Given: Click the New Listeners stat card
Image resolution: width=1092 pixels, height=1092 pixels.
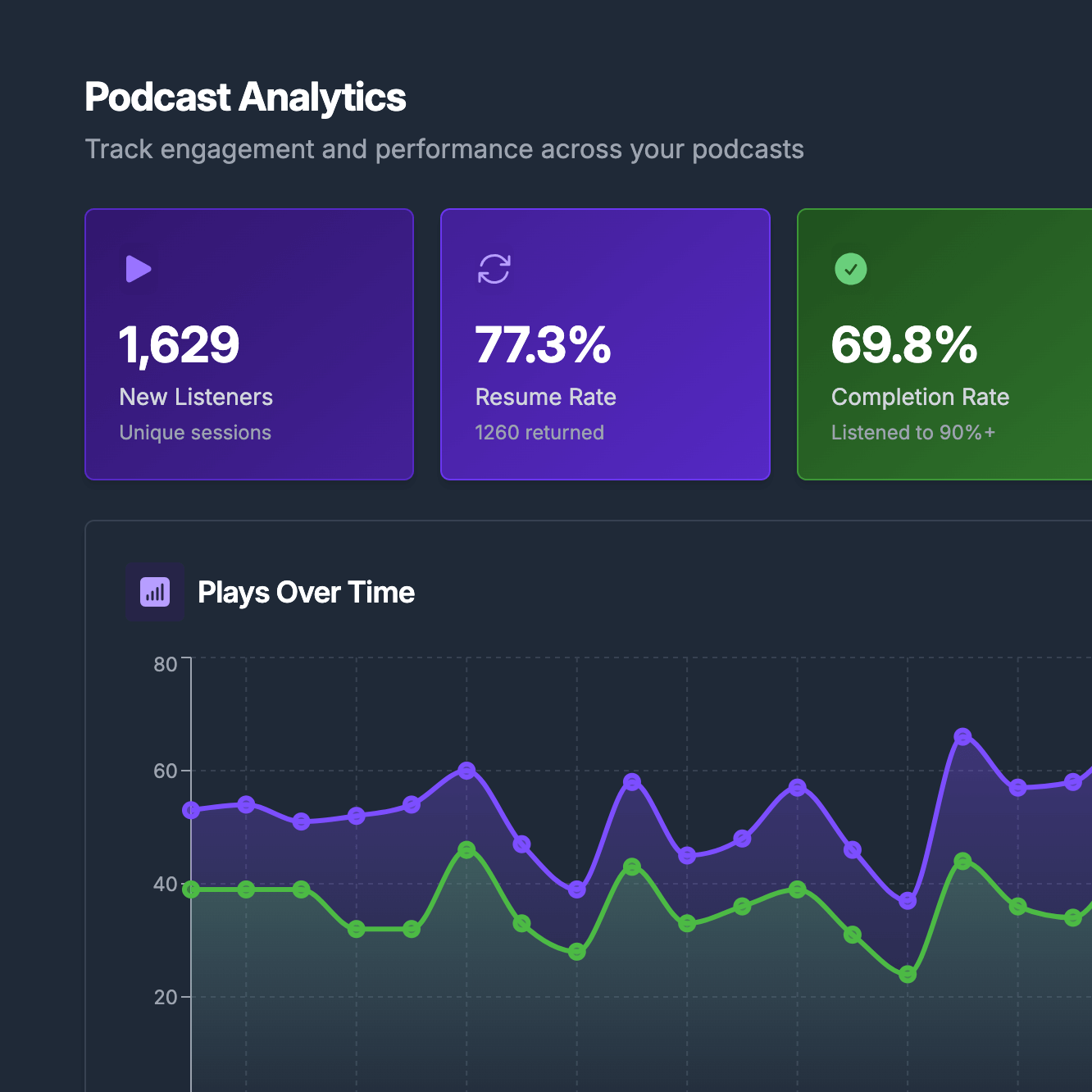Looking at the screenshot, I should click(249, 344).
